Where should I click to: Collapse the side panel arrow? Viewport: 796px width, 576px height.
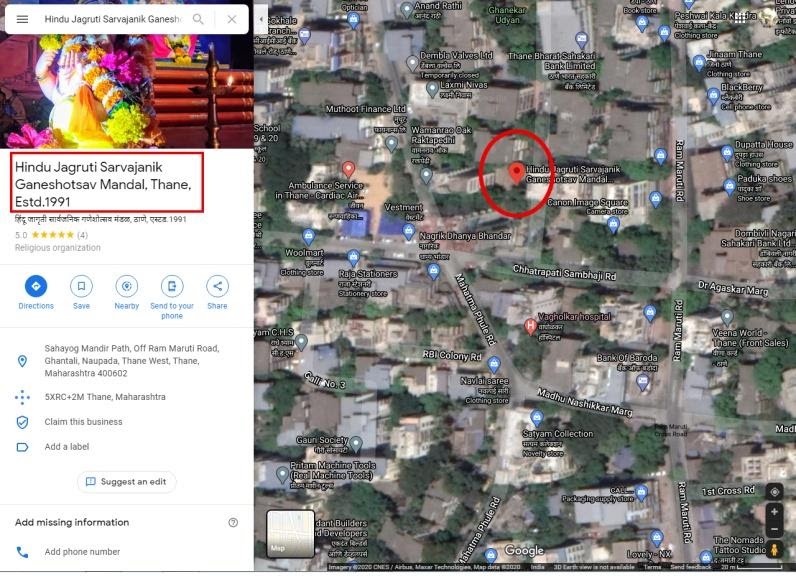pos(261,19)
